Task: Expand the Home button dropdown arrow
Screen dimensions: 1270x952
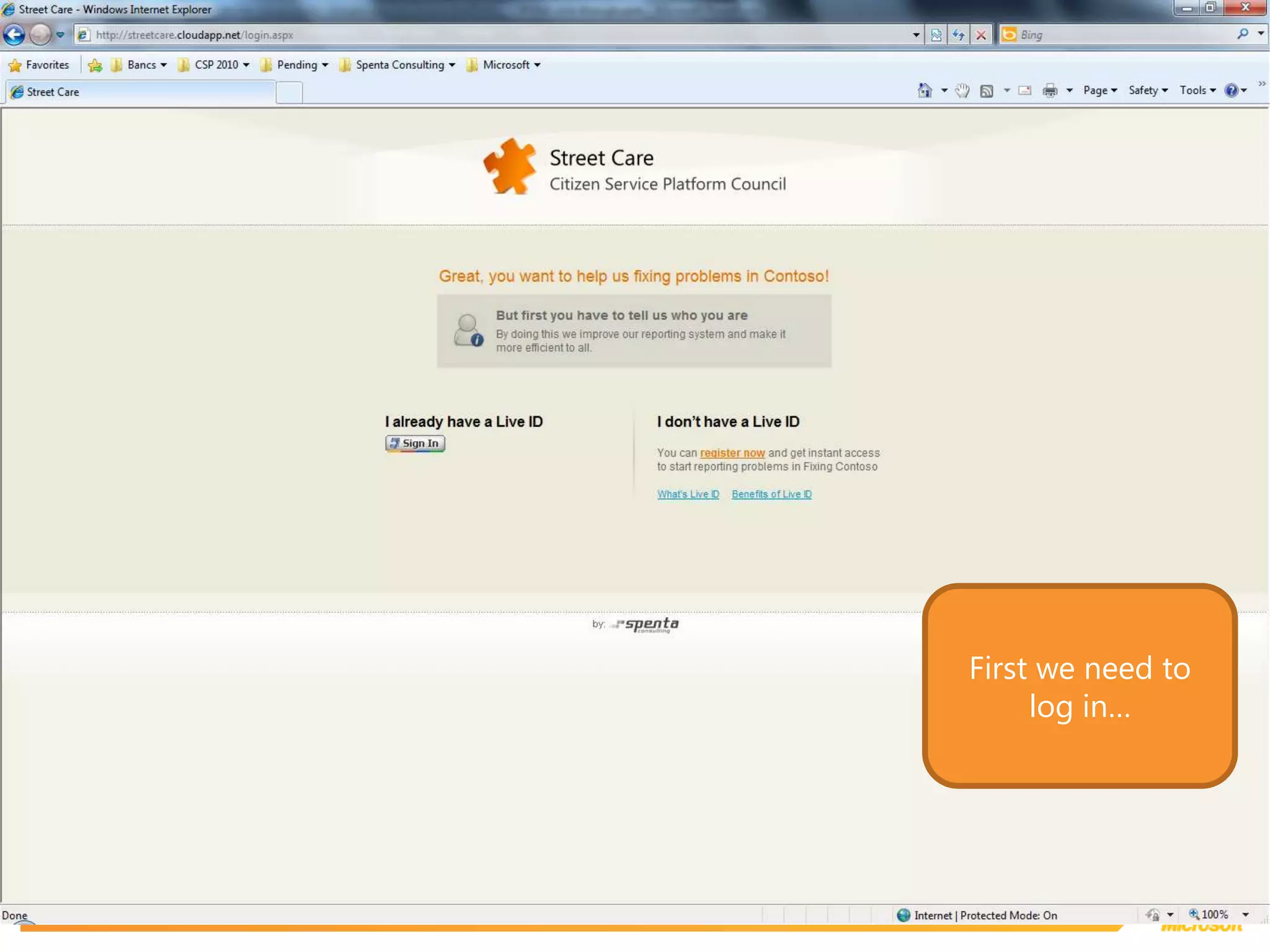Action: [x=944, y=90]
